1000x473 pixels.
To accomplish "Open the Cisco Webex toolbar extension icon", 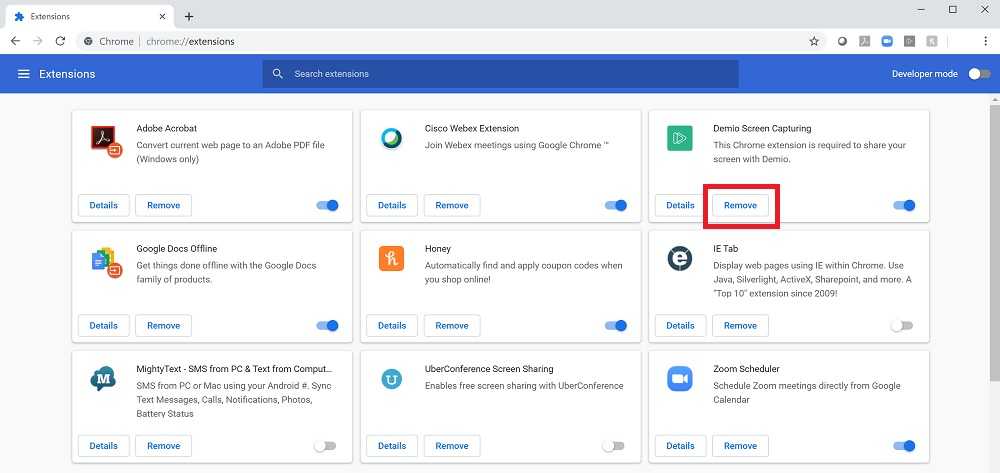I will click(x=842, y=41).
